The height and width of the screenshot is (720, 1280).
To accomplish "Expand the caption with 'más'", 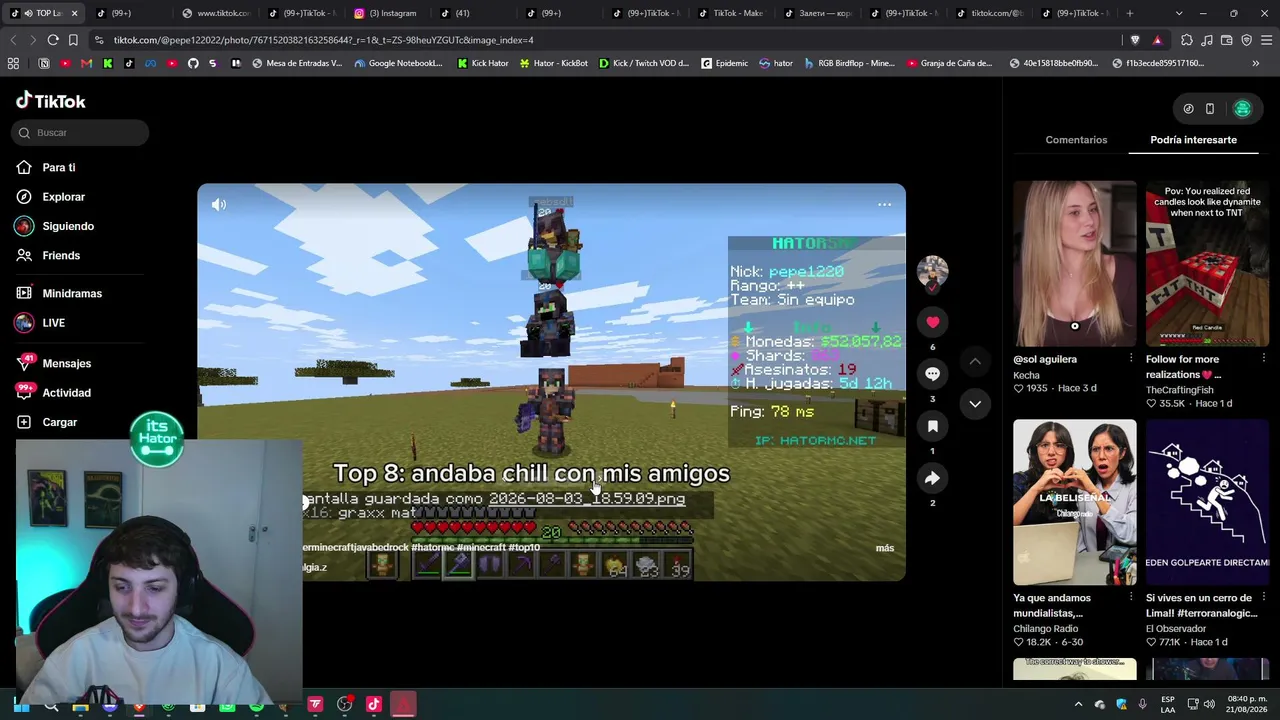I will tap(885, 548).
